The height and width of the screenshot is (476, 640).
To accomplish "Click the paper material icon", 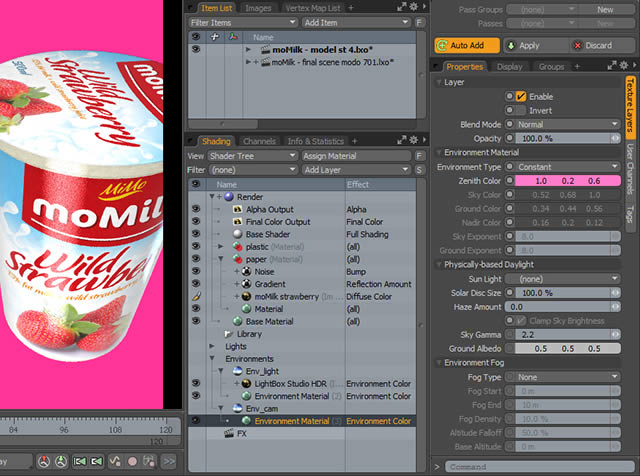I will pyautogui.click(x=238, y=259).
